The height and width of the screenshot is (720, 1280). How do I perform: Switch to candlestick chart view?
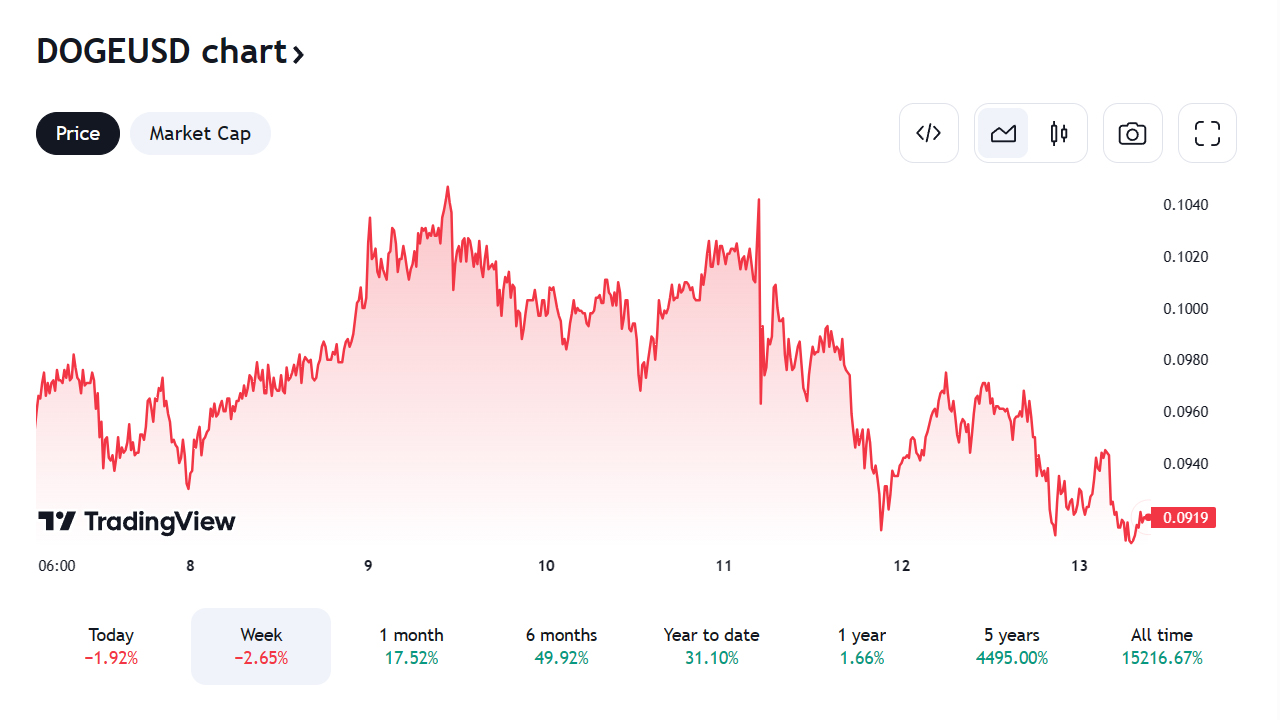click(x=1059, y=133)
